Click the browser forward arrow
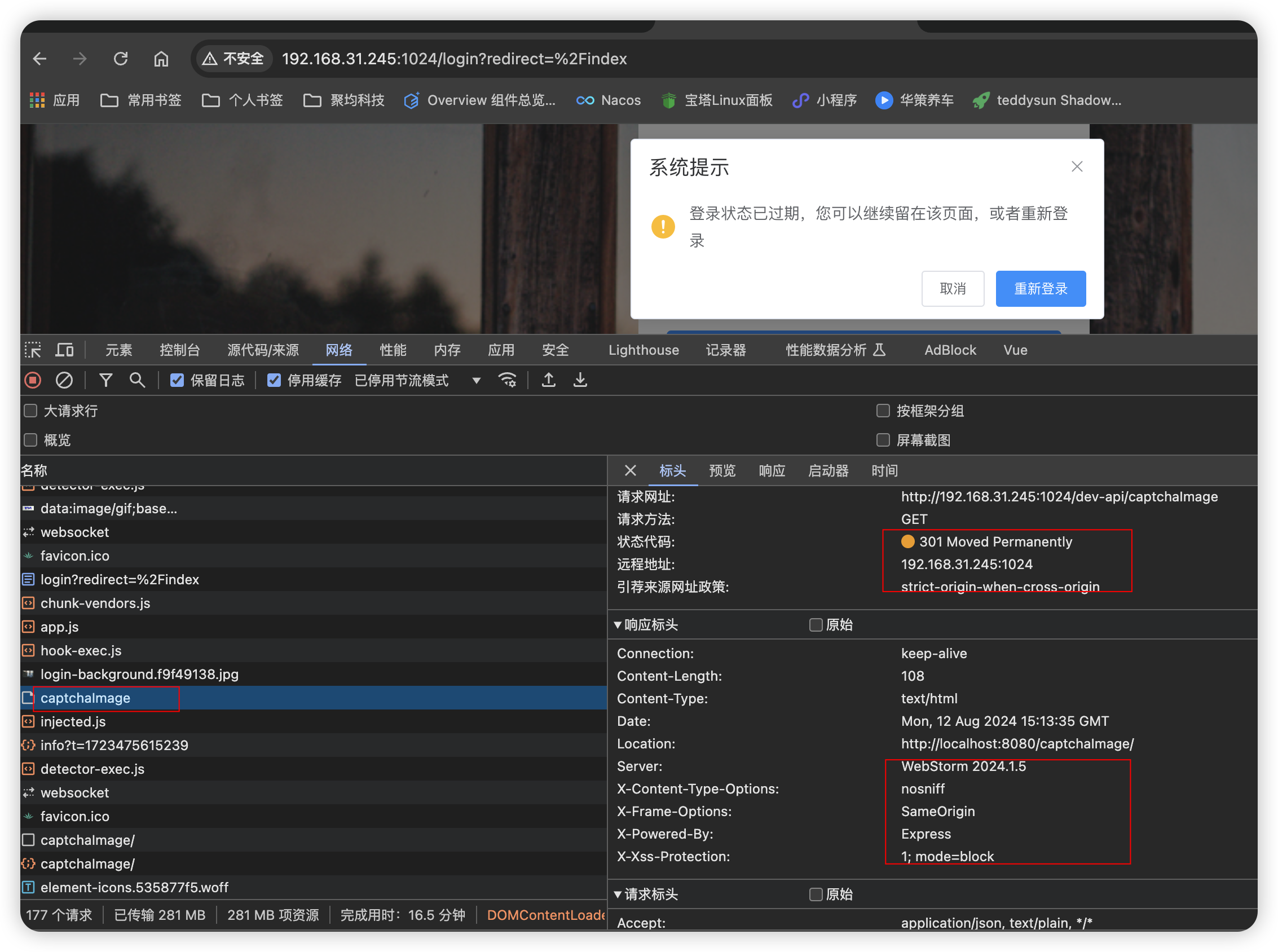The width and height of the screenshot is (1278, 952). tap(80, 59)
